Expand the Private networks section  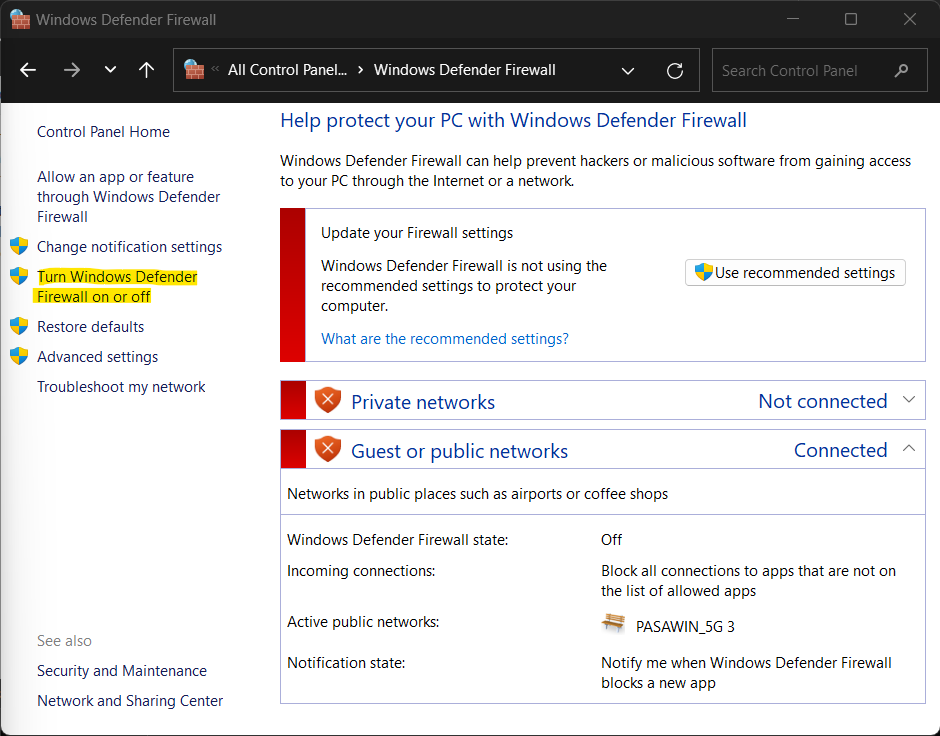908,400
